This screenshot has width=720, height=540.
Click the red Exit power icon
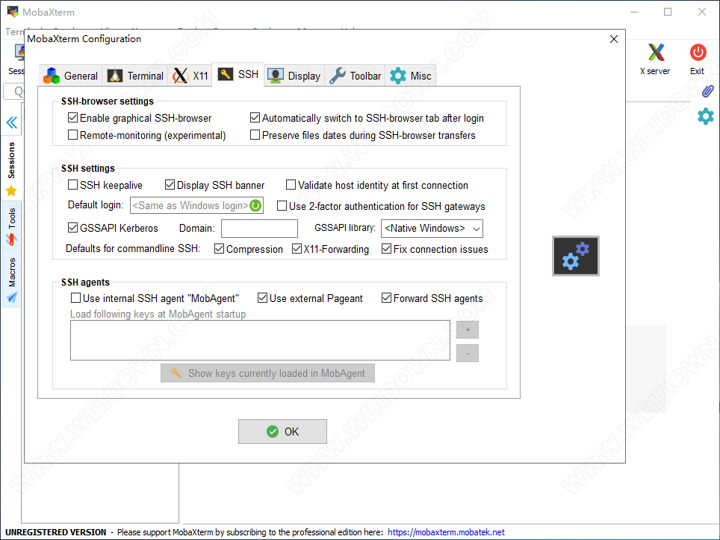coord(697,55)
